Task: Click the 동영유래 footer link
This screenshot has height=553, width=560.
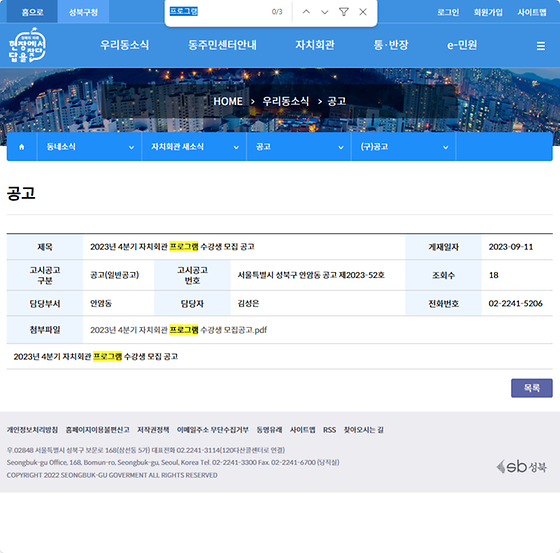Action: [x=269, y=430]
